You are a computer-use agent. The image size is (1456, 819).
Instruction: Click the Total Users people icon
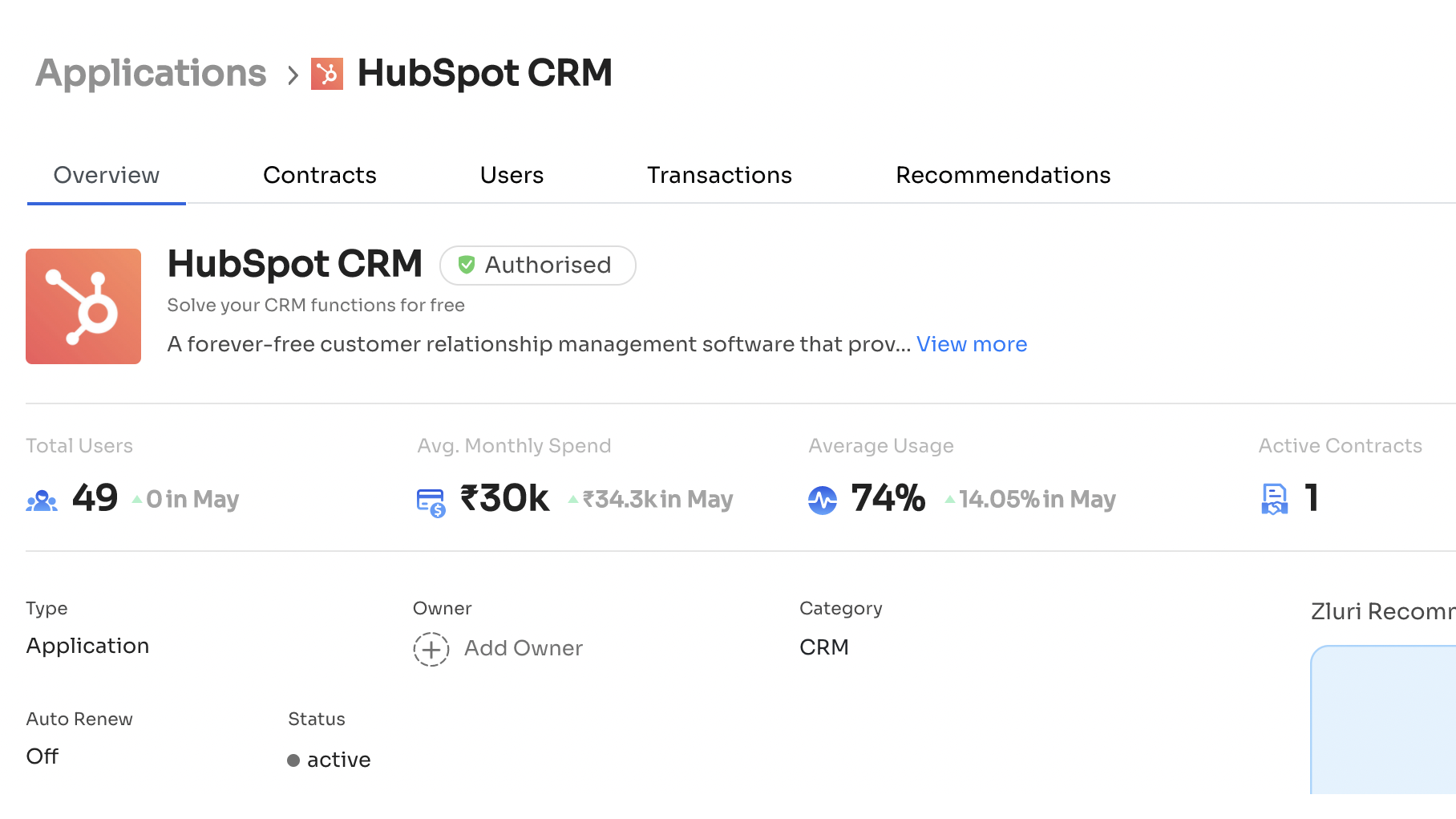[x=42, y=499]
